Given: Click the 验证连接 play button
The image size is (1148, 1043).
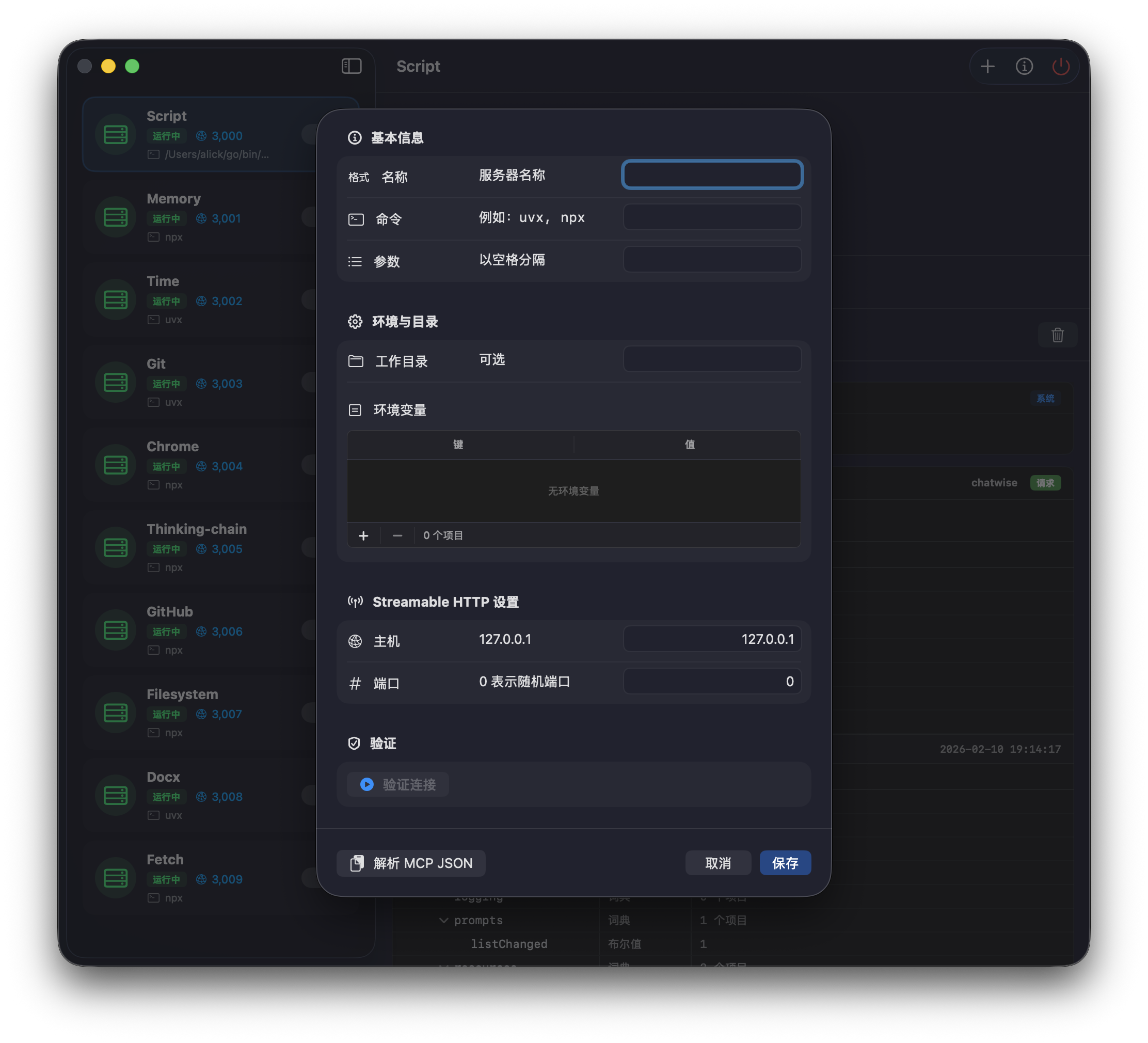Looking at the screenshot, I should [398, 784].
